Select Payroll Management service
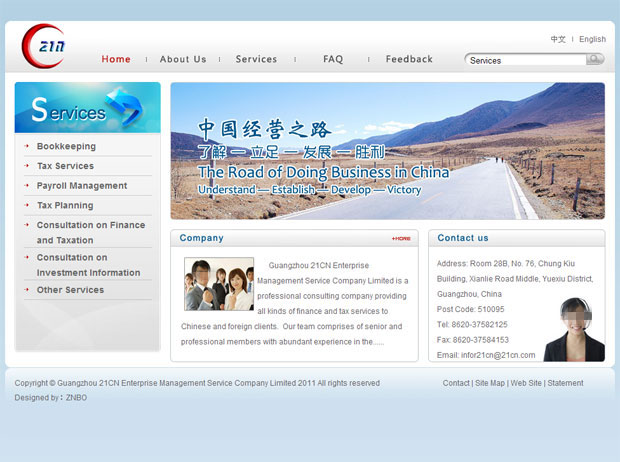 click(x=82, y=186)
